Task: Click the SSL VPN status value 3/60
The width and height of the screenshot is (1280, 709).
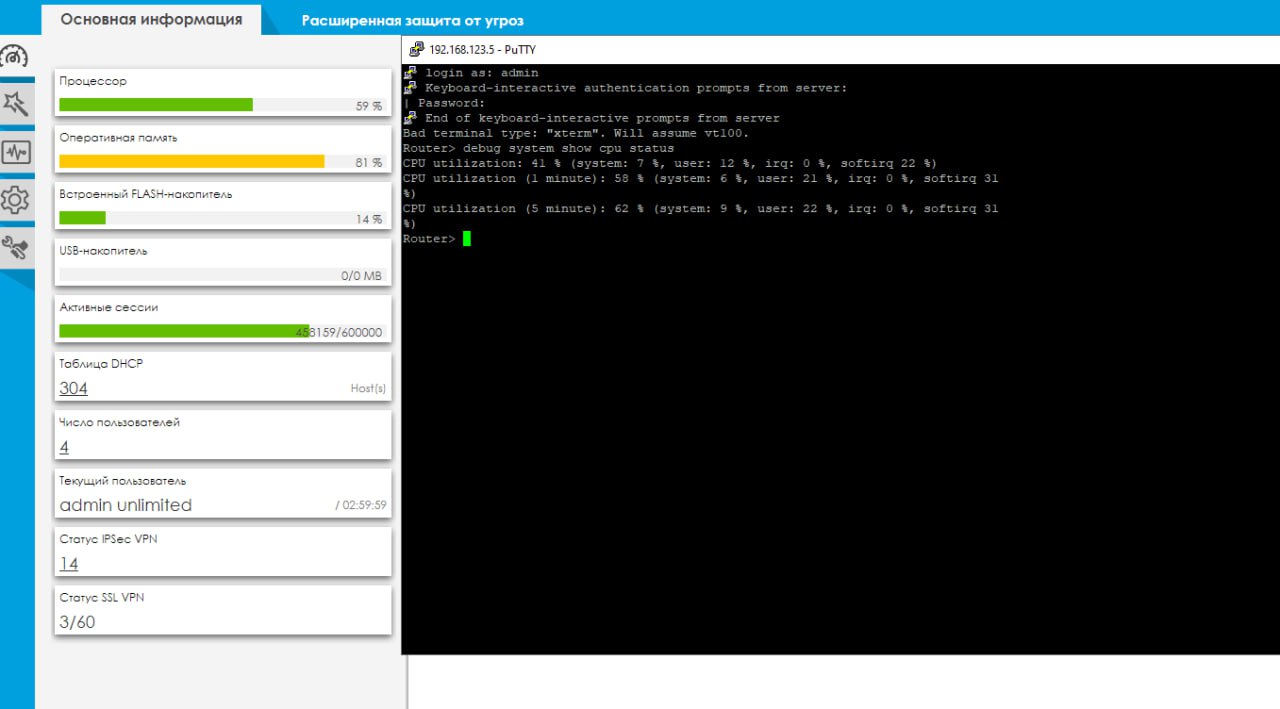Action: pyautogui.click(x=78, y=622)
